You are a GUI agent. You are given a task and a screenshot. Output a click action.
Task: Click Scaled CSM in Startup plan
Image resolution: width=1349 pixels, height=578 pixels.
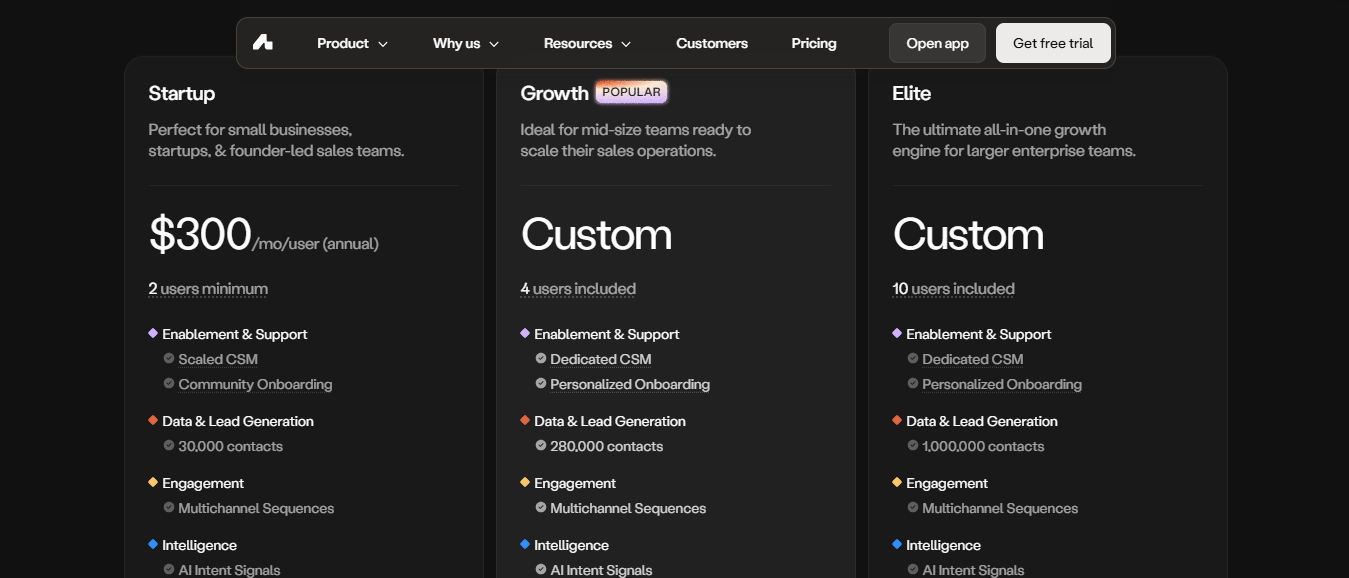pyautogui.click(x=218, y=359)
